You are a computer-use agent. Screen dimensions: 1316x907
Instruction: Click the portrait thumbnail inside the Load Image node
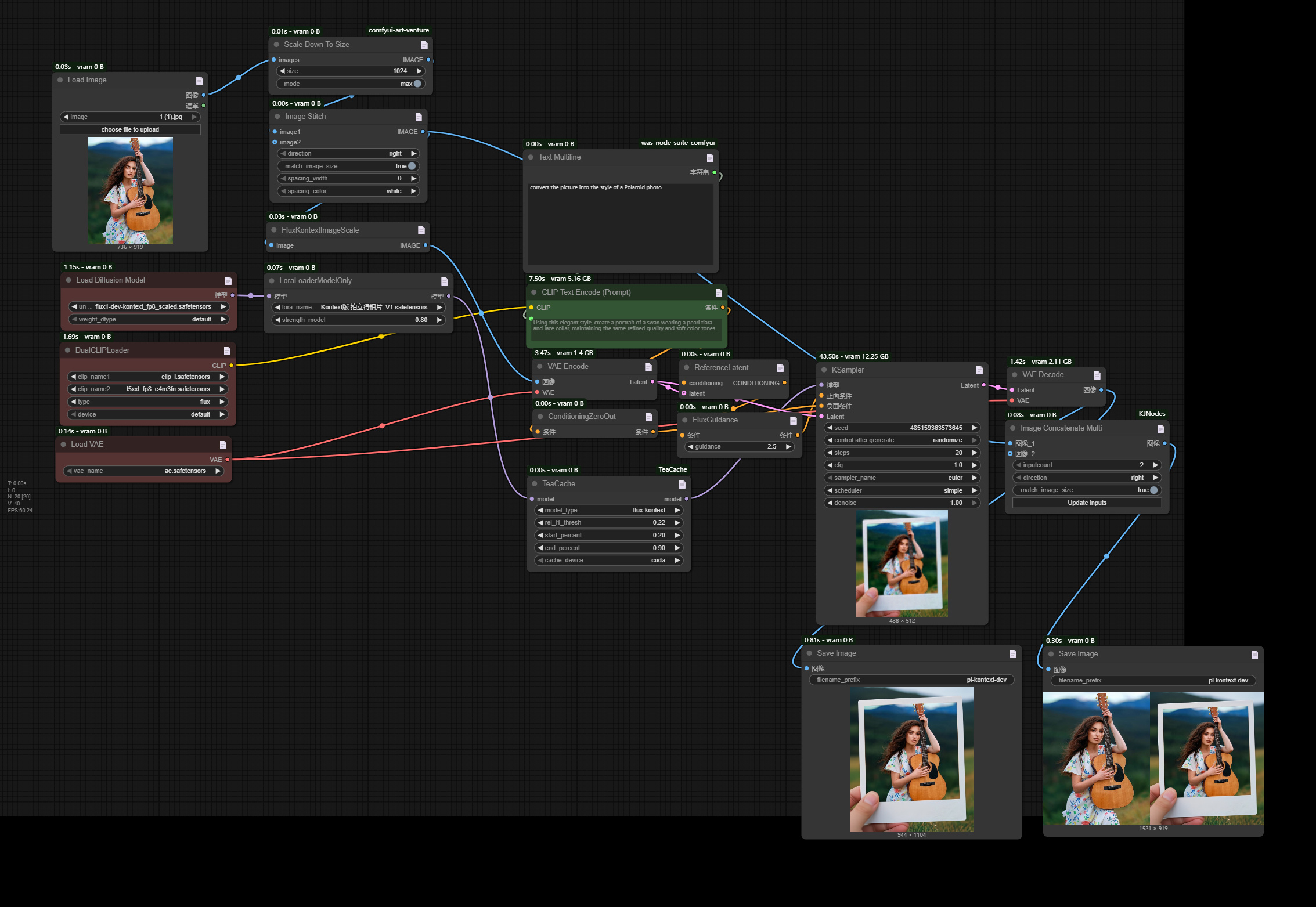pos(130,190)
